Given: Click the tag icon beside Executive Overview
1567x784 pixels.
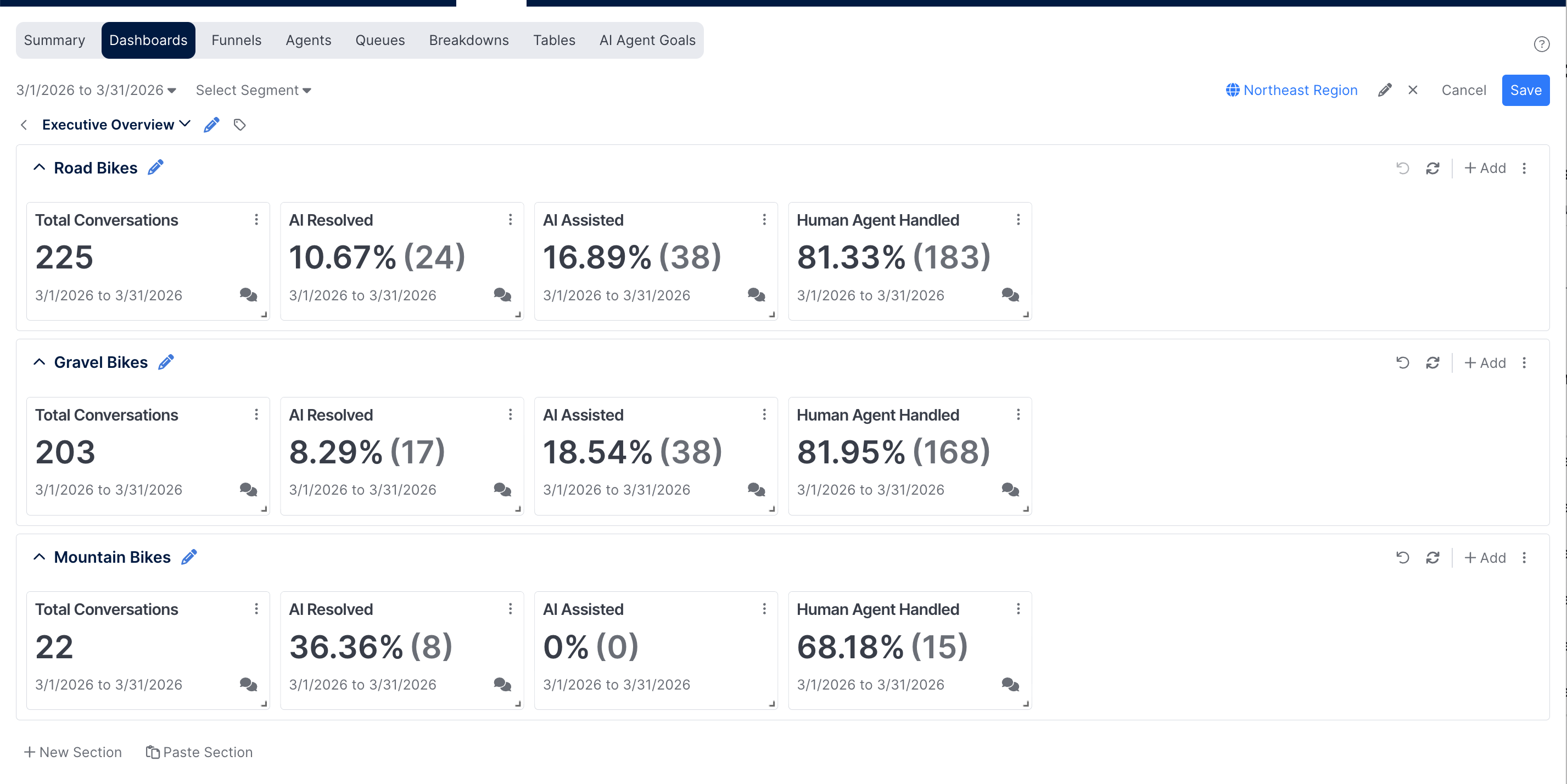Looking at the screenshot, I should tap(240, 125).
